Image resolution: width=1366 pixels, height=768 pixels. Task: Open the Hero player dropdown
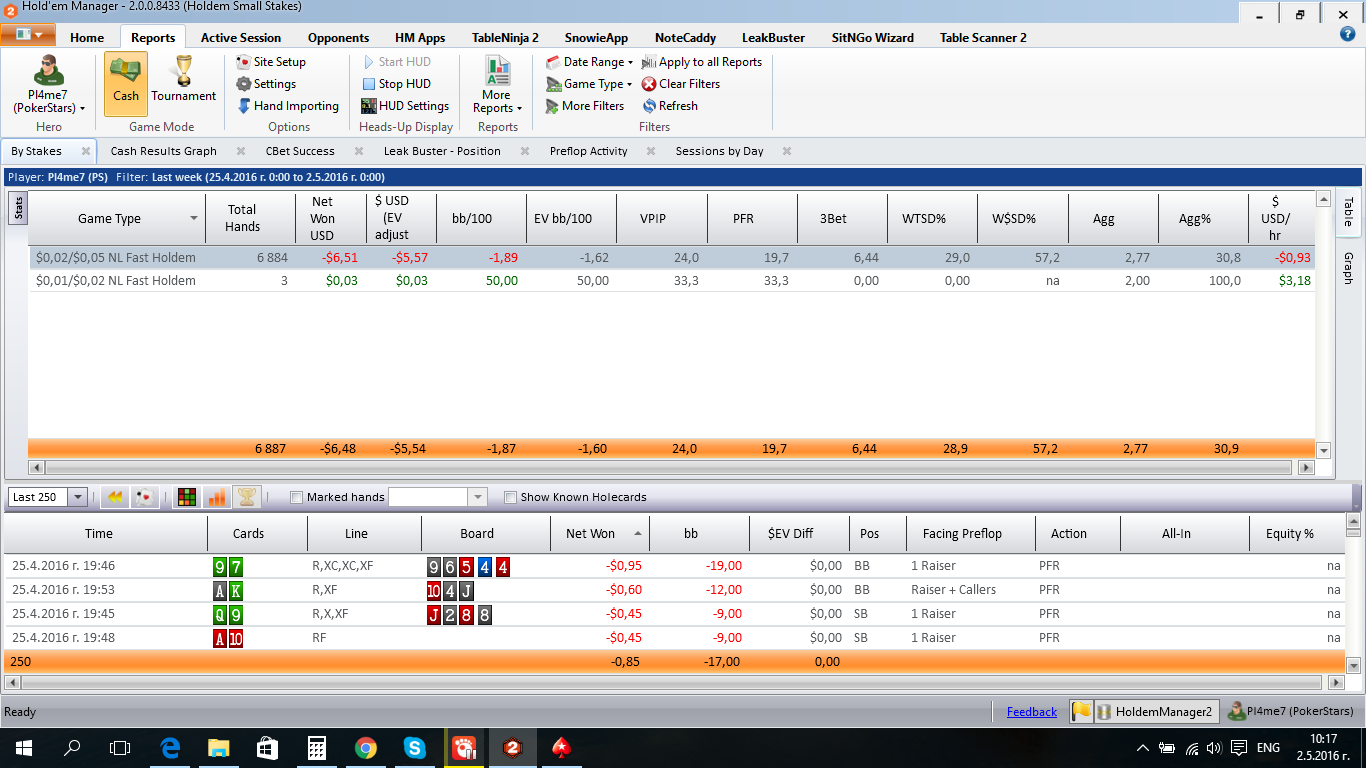pos(49,84)
